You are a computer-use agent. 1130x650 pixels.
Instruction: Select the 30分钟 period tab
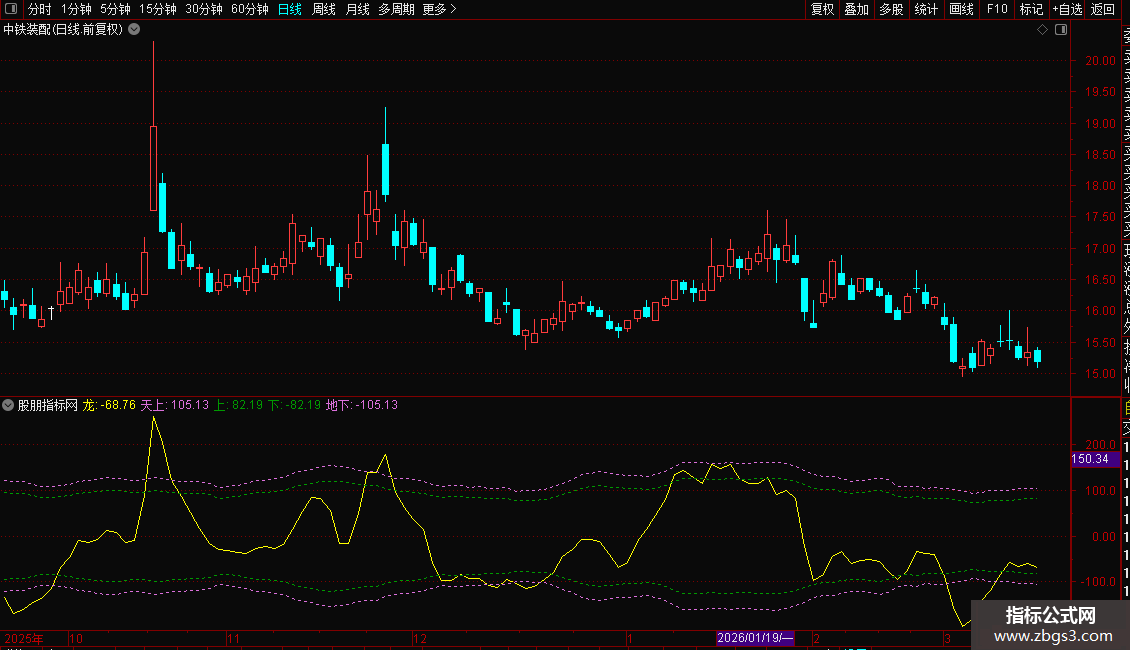click(204, 9)
